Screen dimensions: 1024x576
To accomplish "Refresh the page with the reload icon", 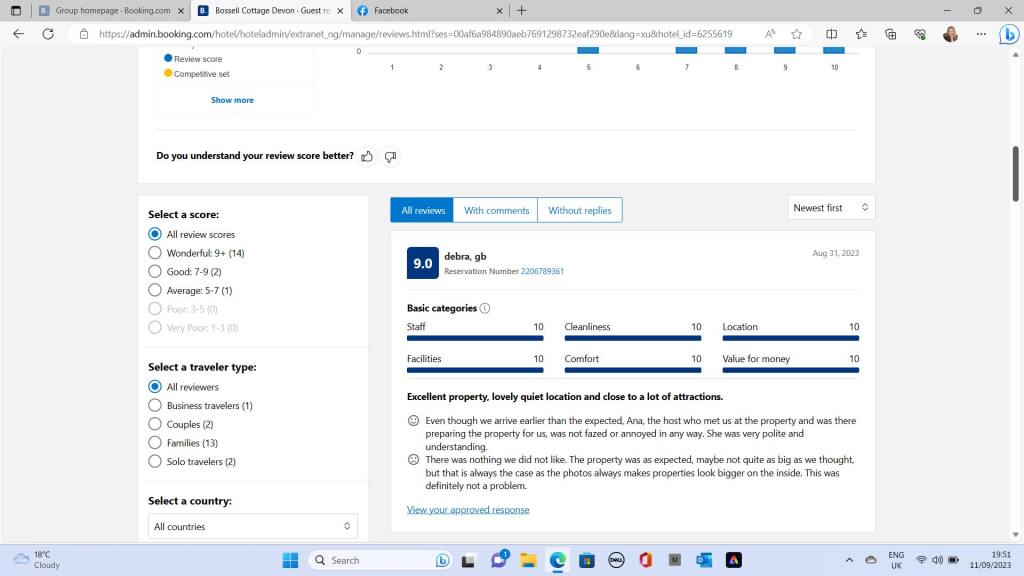I will [47, 33].
